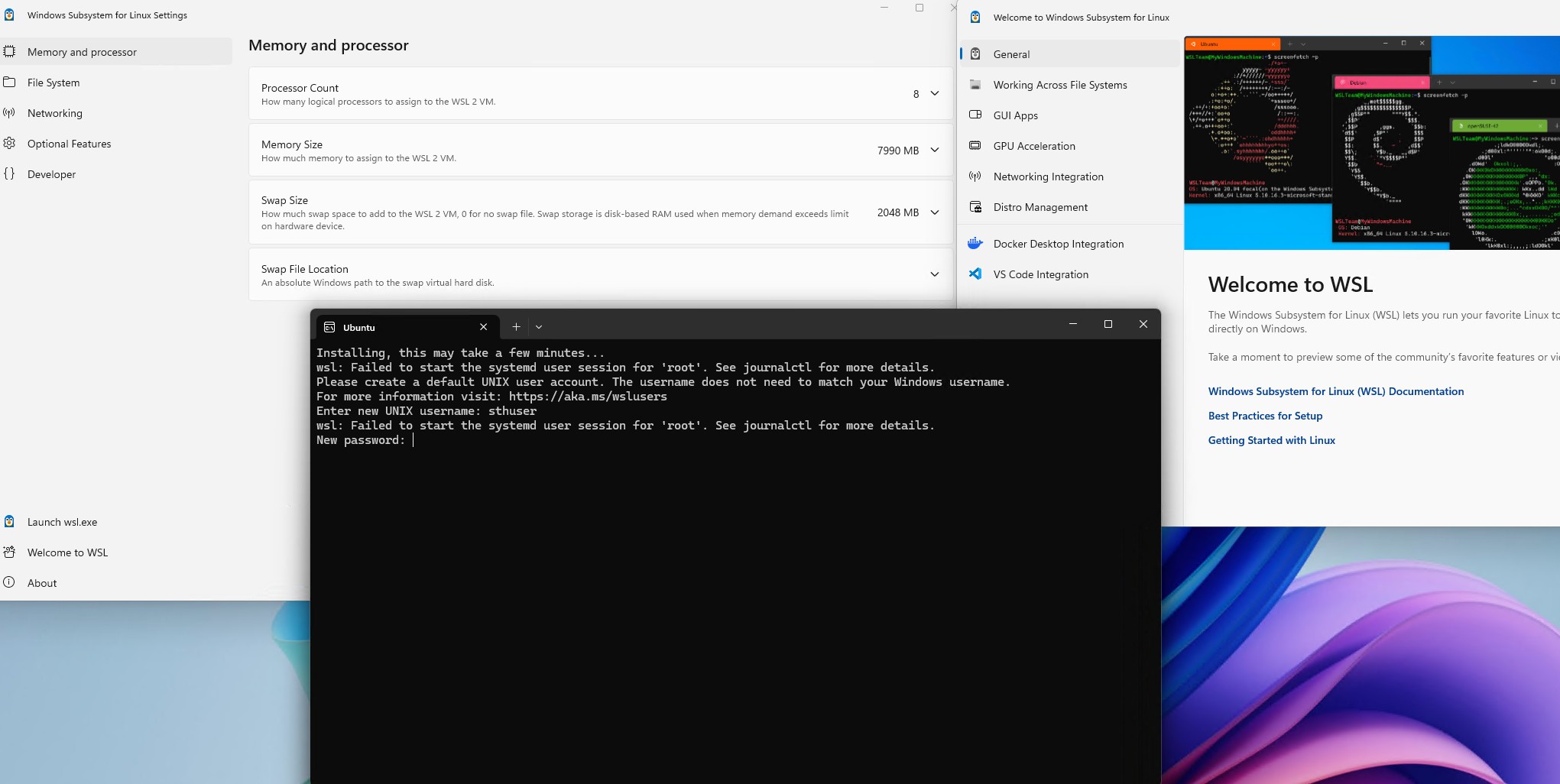This screenshot has width=1560, height=784.
Task: Click the Working Across File Systems folder icon
Action: pos(975,85)
